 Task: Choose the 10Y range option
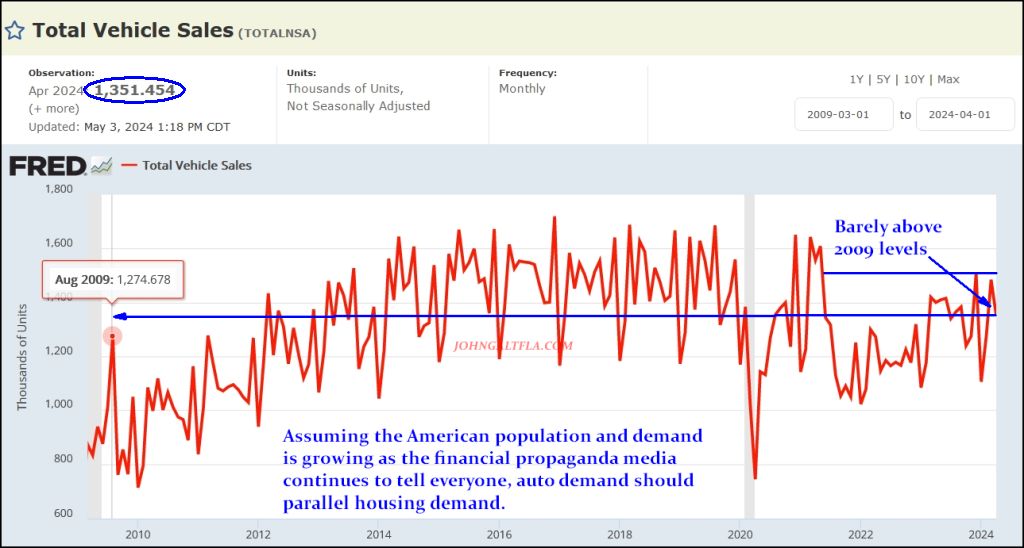[x=914, y=80]
